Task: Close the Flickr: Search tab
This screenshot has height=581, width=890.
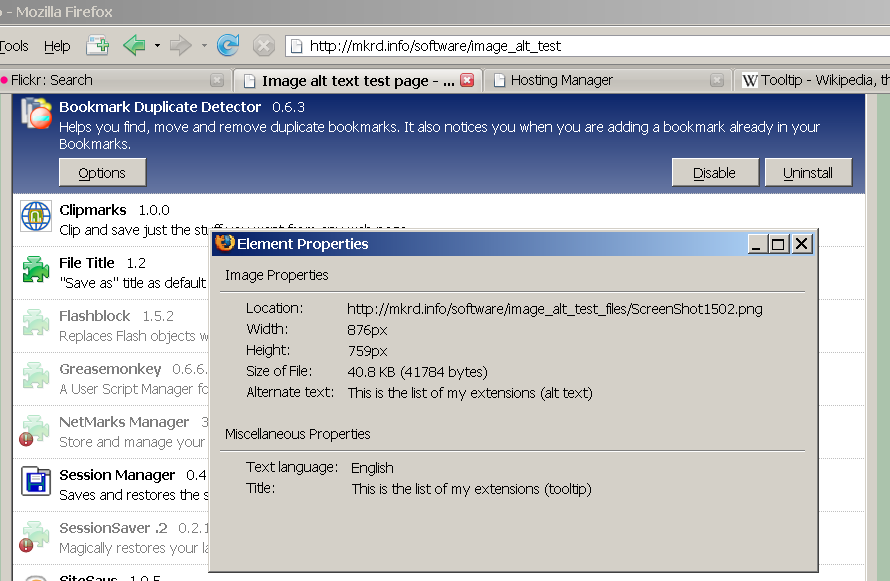Action: pyautogui.click(x=217, y=81)
